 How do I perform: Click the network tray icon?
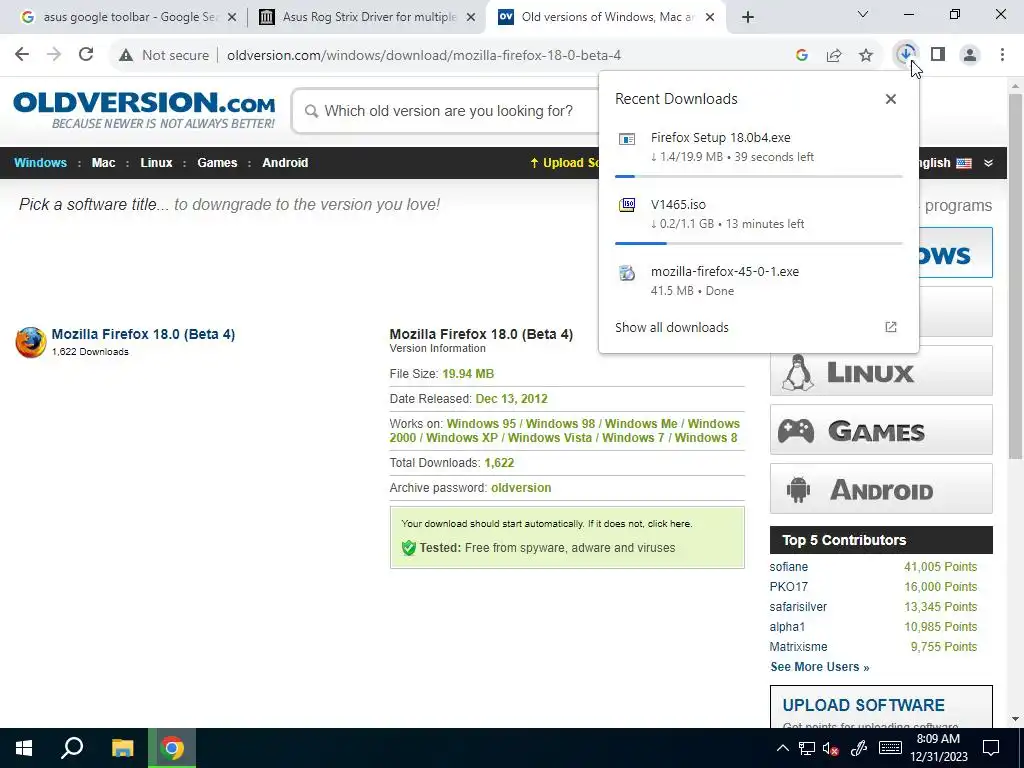(x=807, y=748)
